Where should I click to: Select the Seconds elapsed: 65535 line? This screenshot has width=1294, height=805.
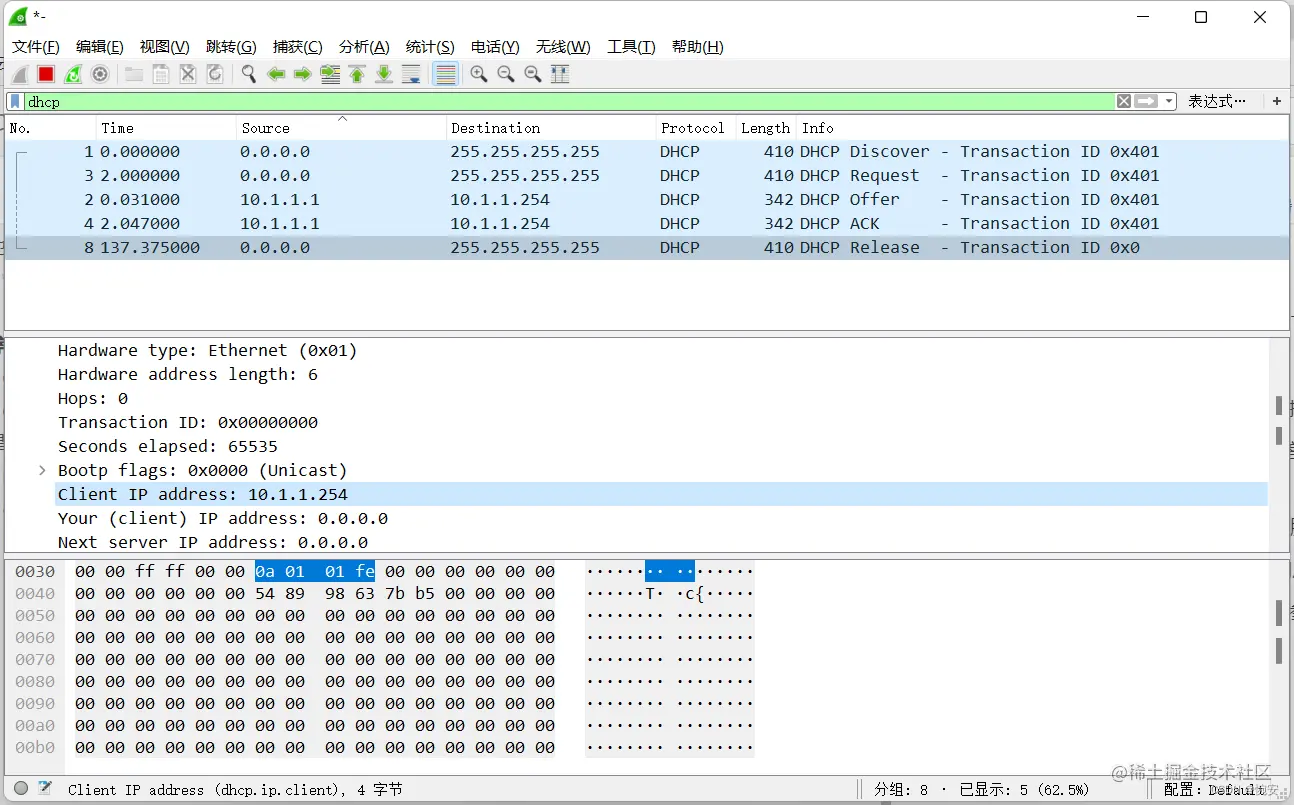click(x=168, y=446)
